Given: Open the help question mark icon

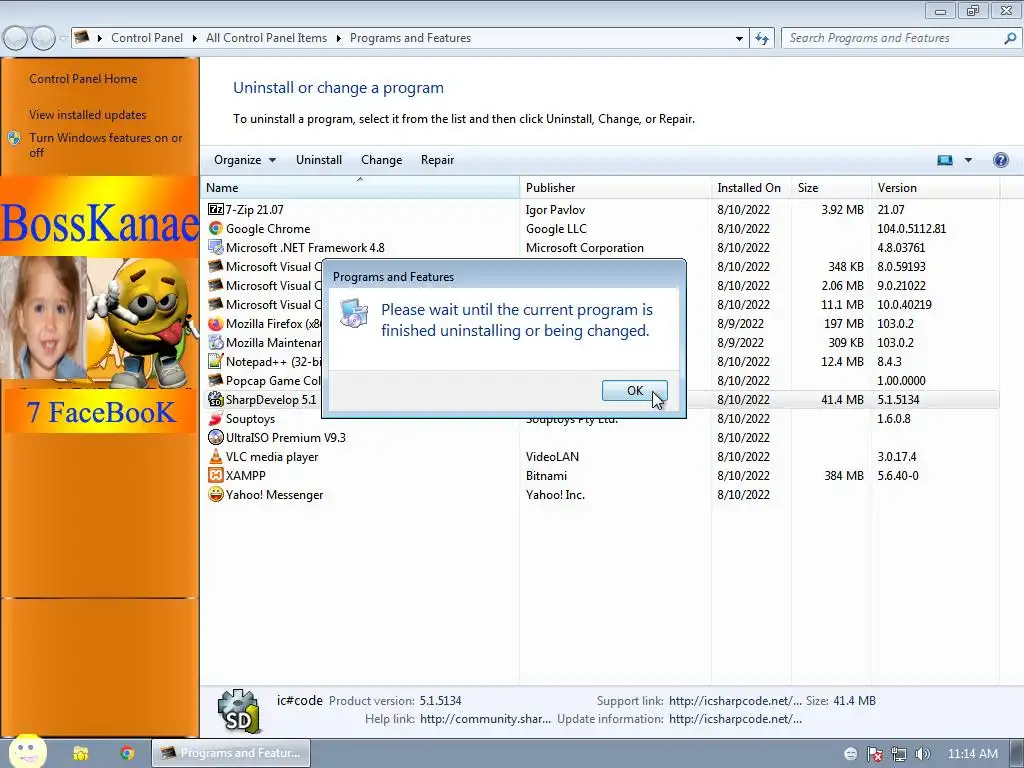Looking at the screenshot, I should click(1000, 160).
